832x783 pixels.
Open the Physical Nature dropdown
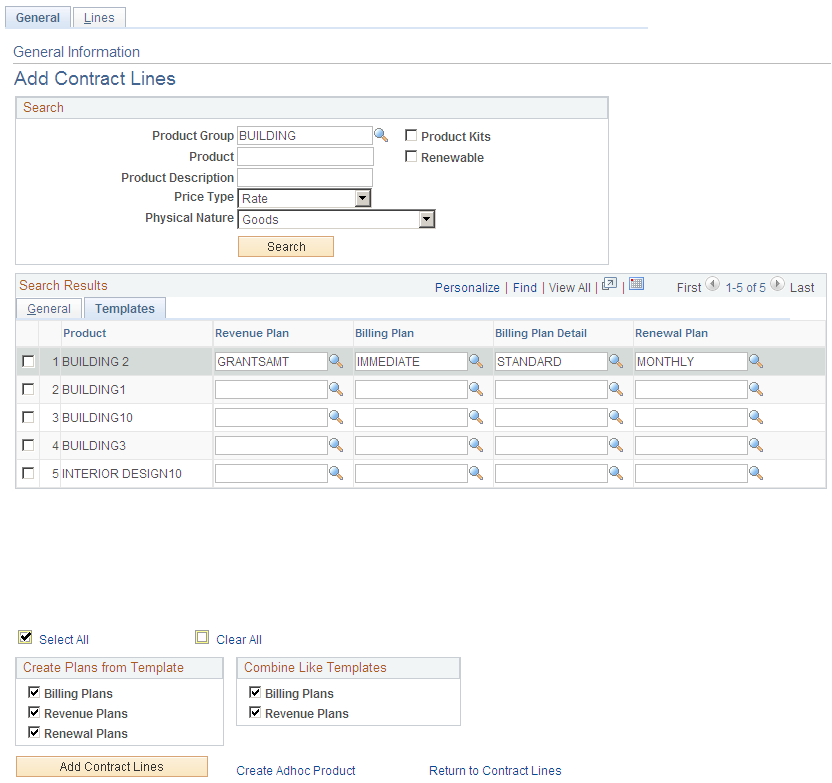click(427, 218)
